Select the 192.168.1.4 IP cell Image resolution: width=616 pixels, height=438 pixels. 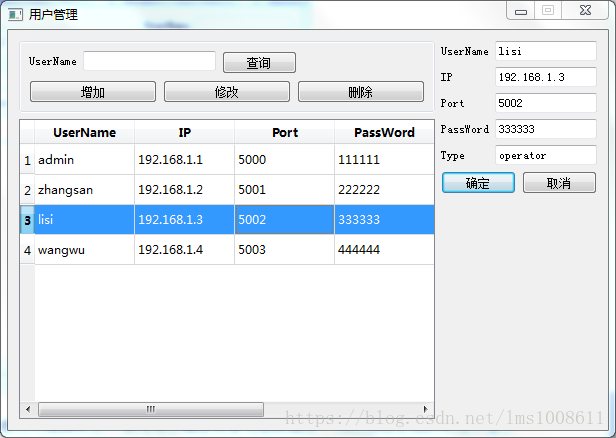(184, 250)
